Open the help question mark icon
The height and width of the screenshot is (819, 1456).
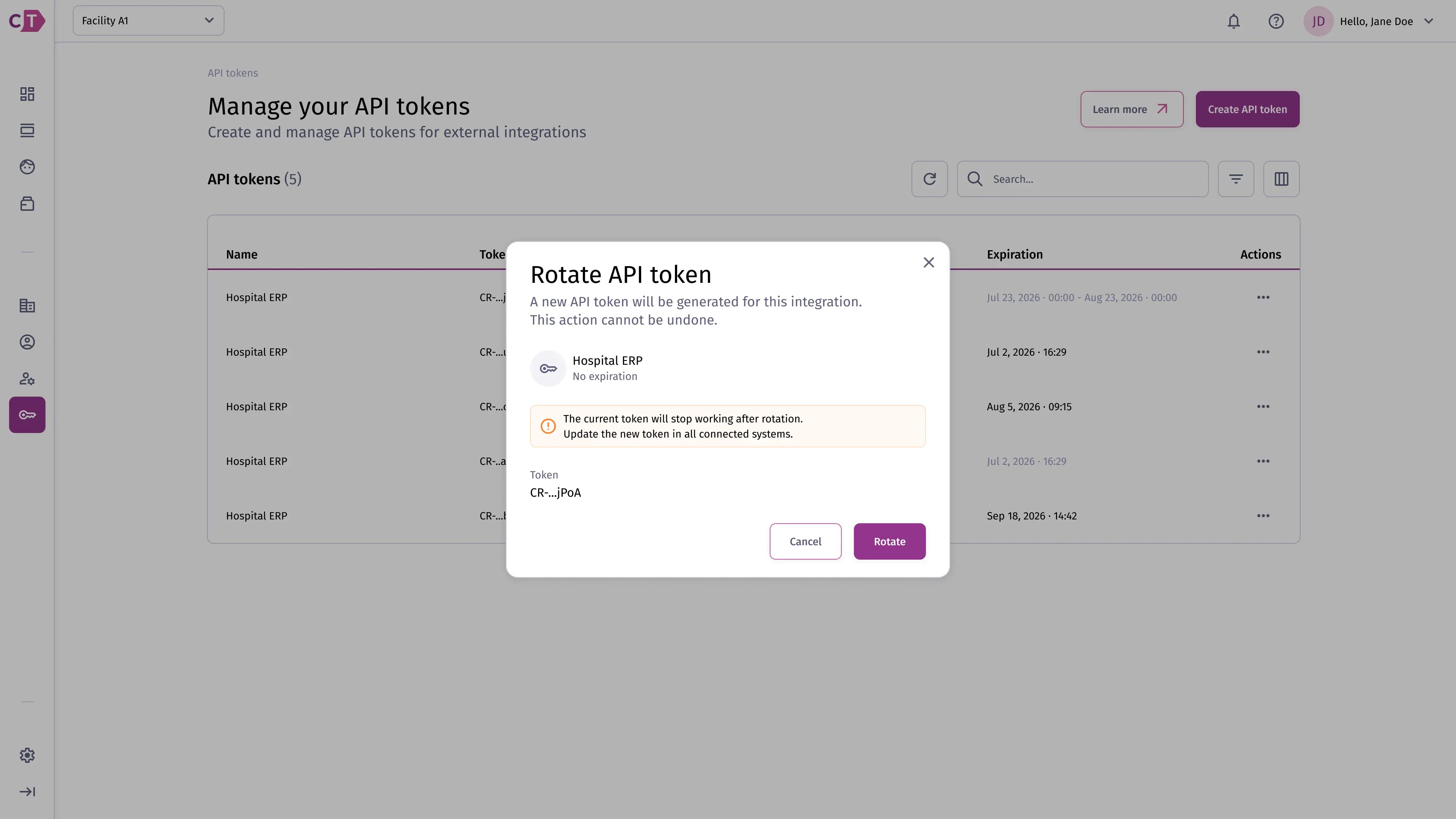[1276, 21]
